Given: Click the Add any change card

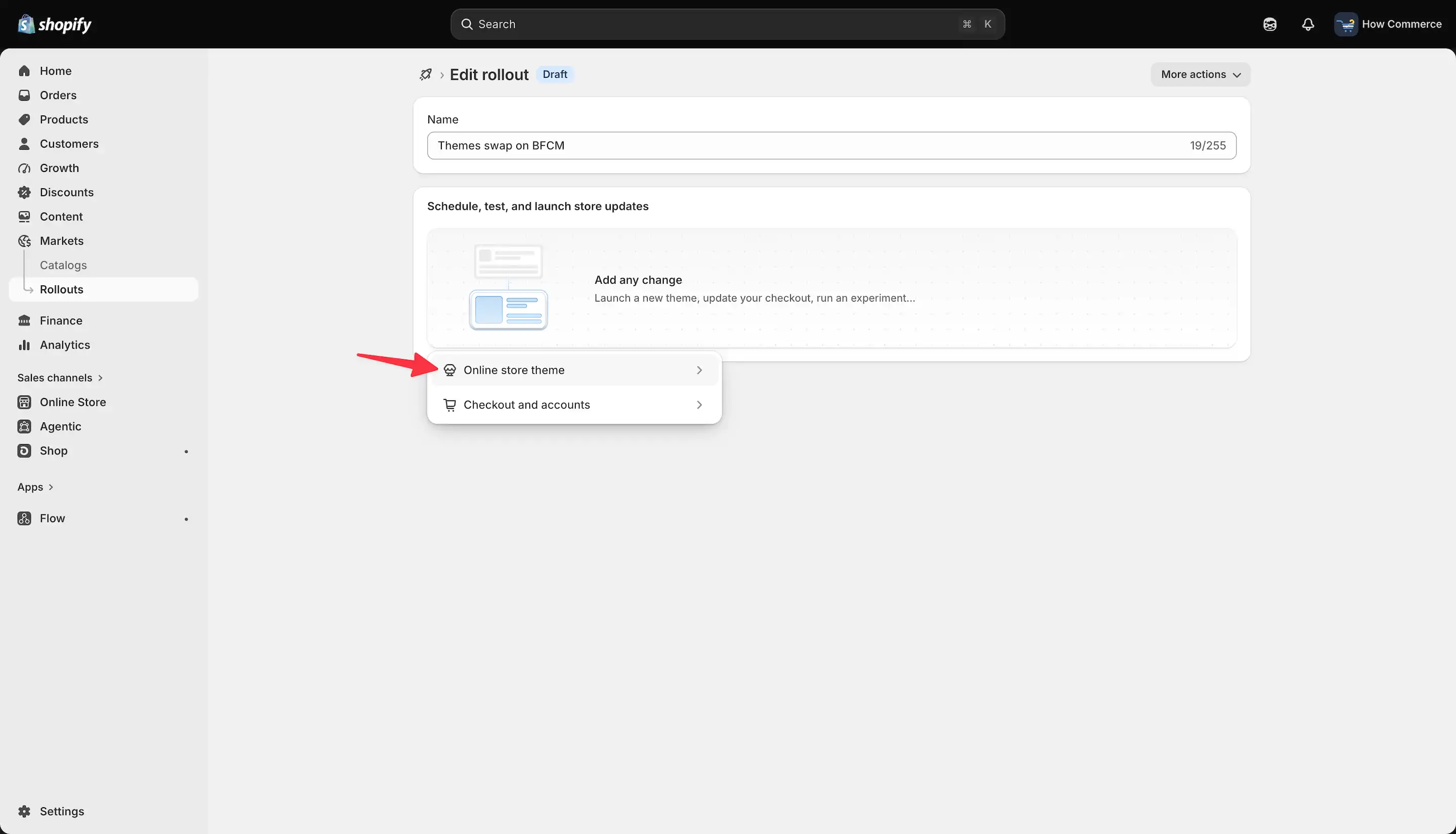Looking at the screenshot, I should click(x=831, y=288).
